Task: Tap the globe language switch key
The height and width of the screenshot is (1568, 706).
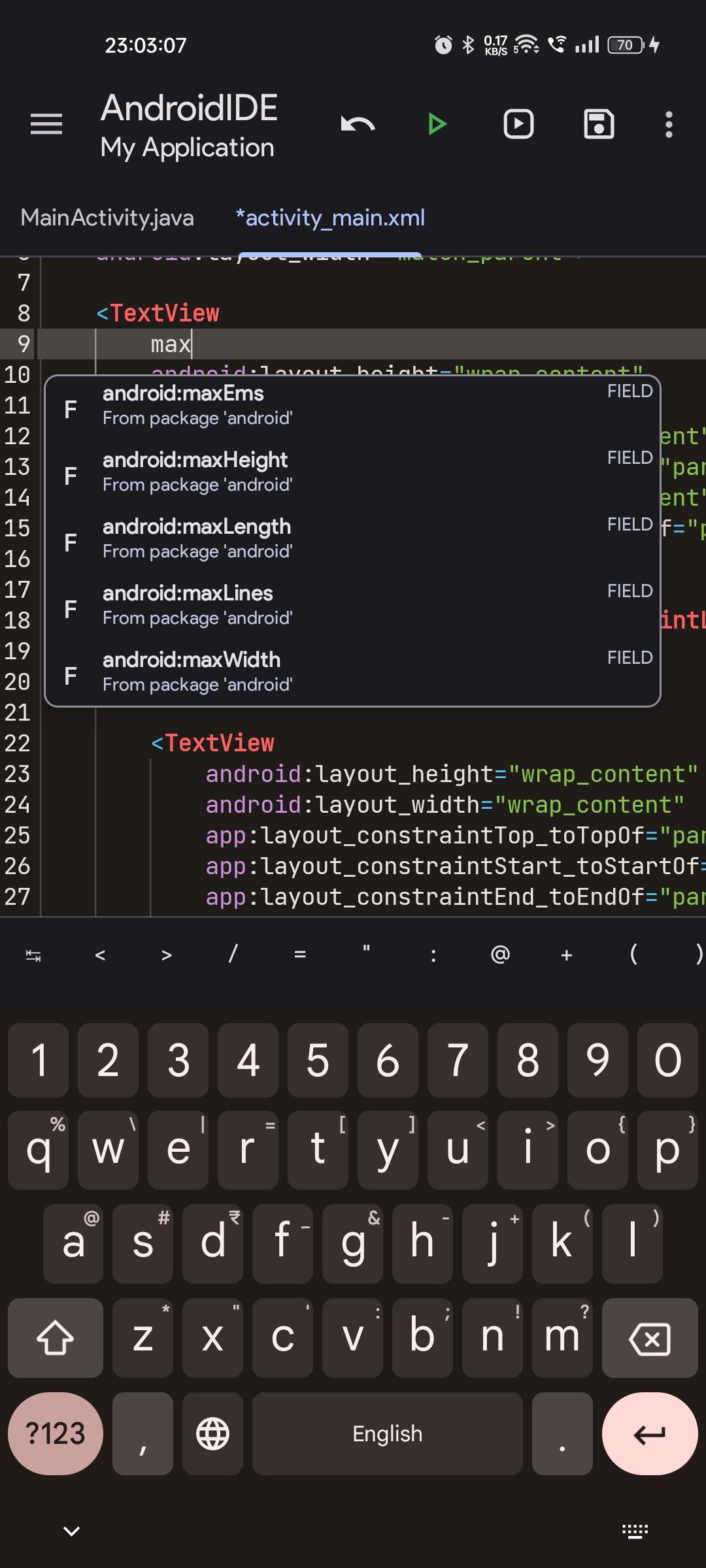Action: (212, 1434)
